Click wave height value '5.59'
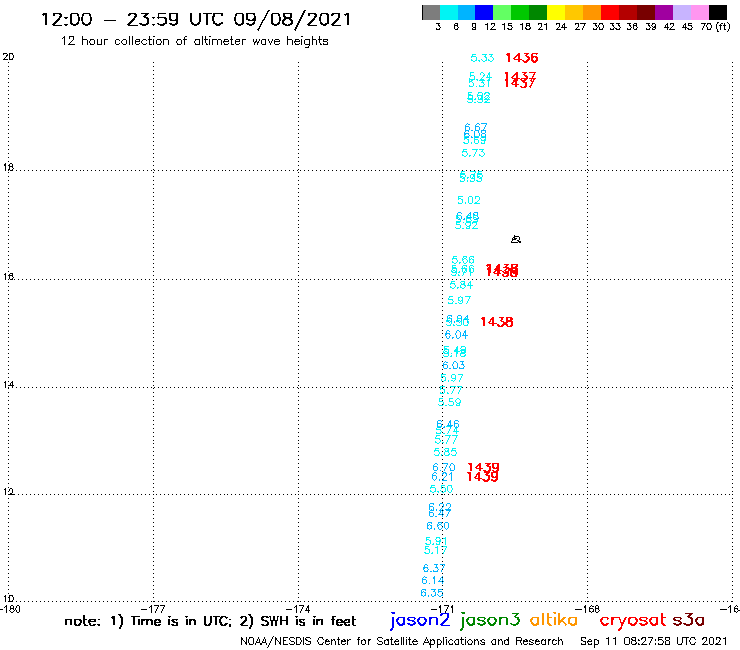This screenshot has height=650, width=740. pos(449,402)
